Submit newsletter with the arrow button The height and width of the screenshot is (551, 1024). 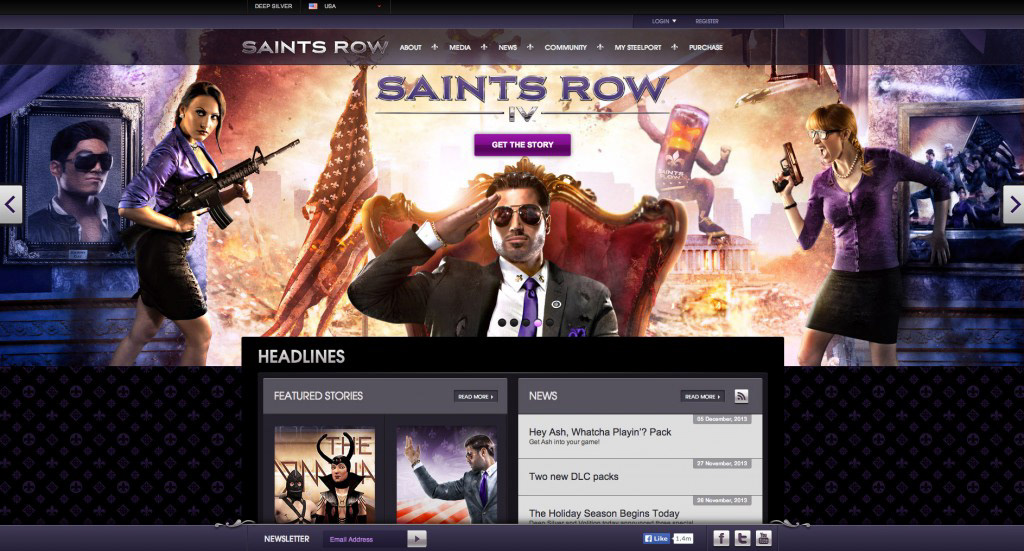[417, 539]
